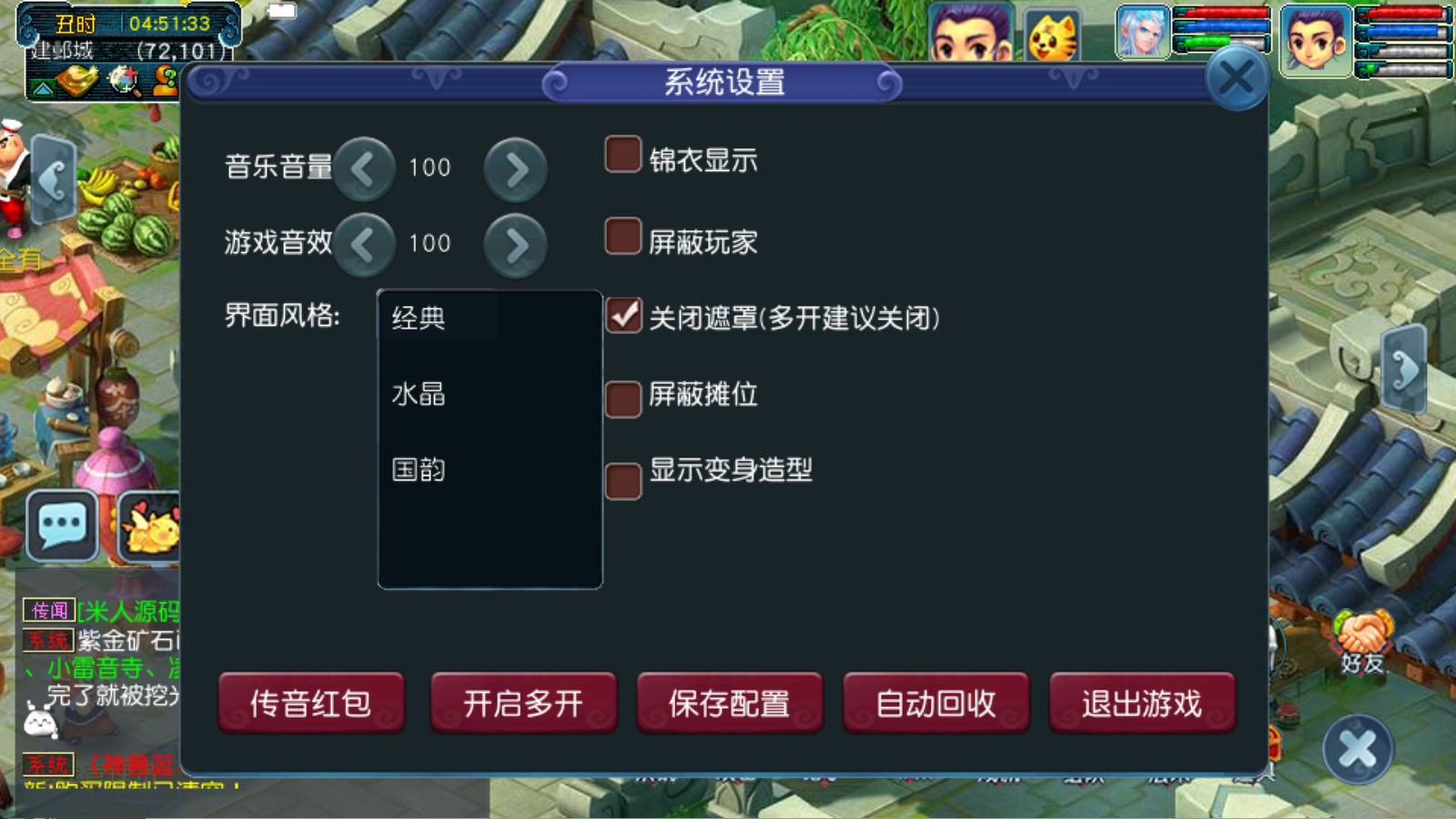Decrease 音乐音量 with the left arrow
Image resolution: width=1456 pixels, height=819 pixels.
coord(364,169)
